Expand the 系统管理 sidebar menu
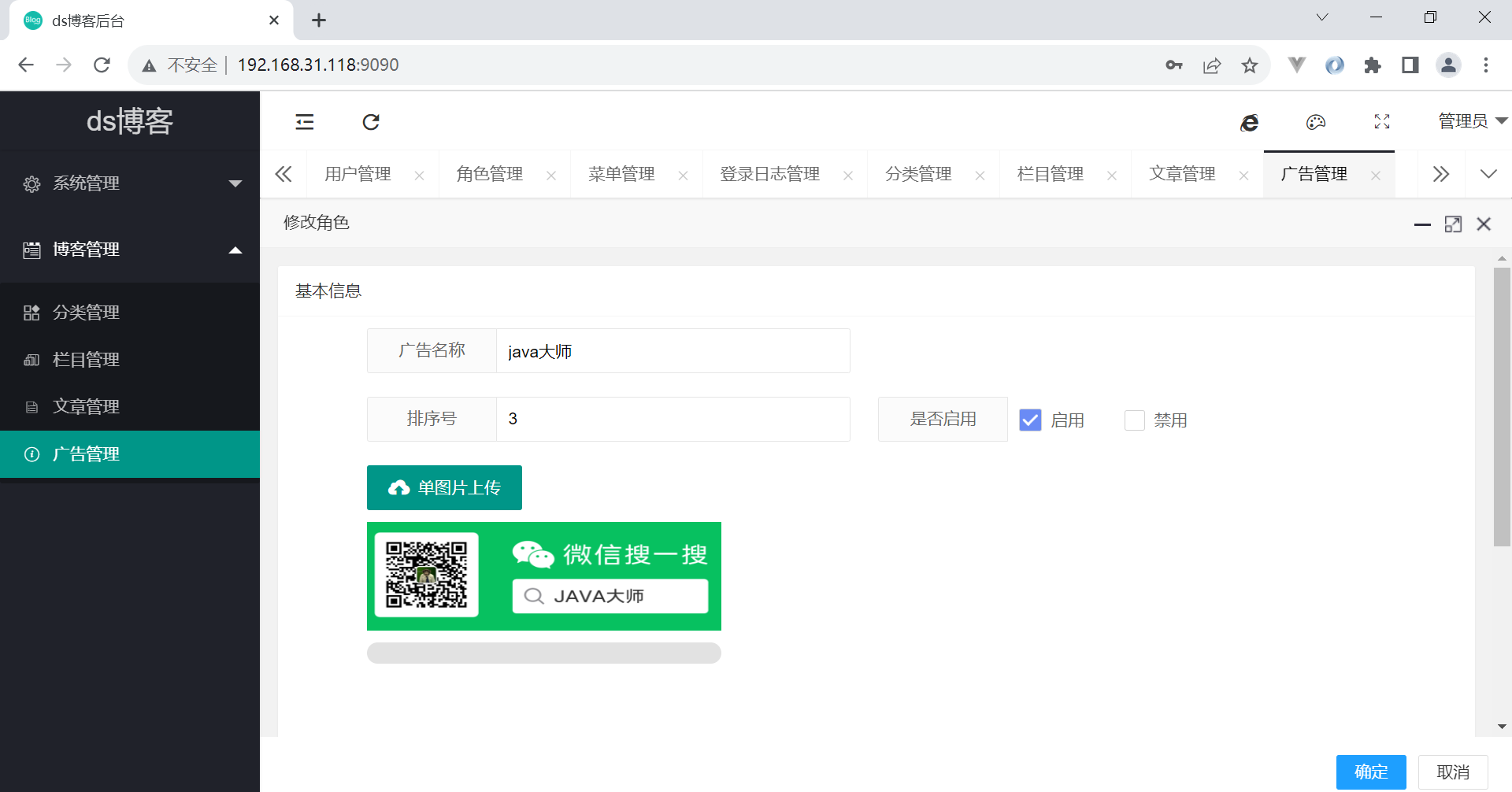Image resolution: width=1512 pixels, height=792 pixels. [130, 183]
